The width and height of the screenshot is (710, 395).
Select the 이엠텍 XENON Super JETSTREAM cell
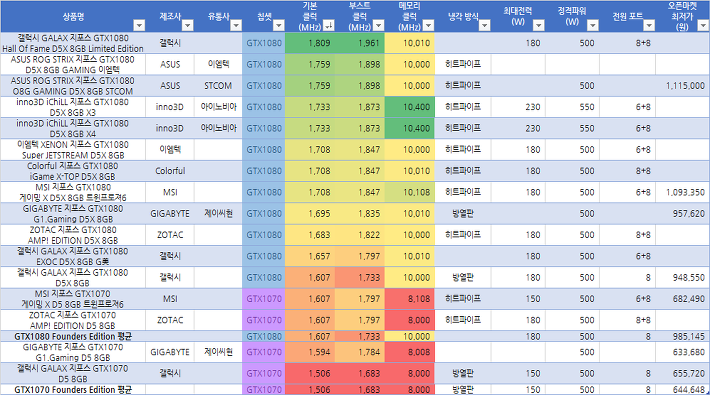point(73,149)
